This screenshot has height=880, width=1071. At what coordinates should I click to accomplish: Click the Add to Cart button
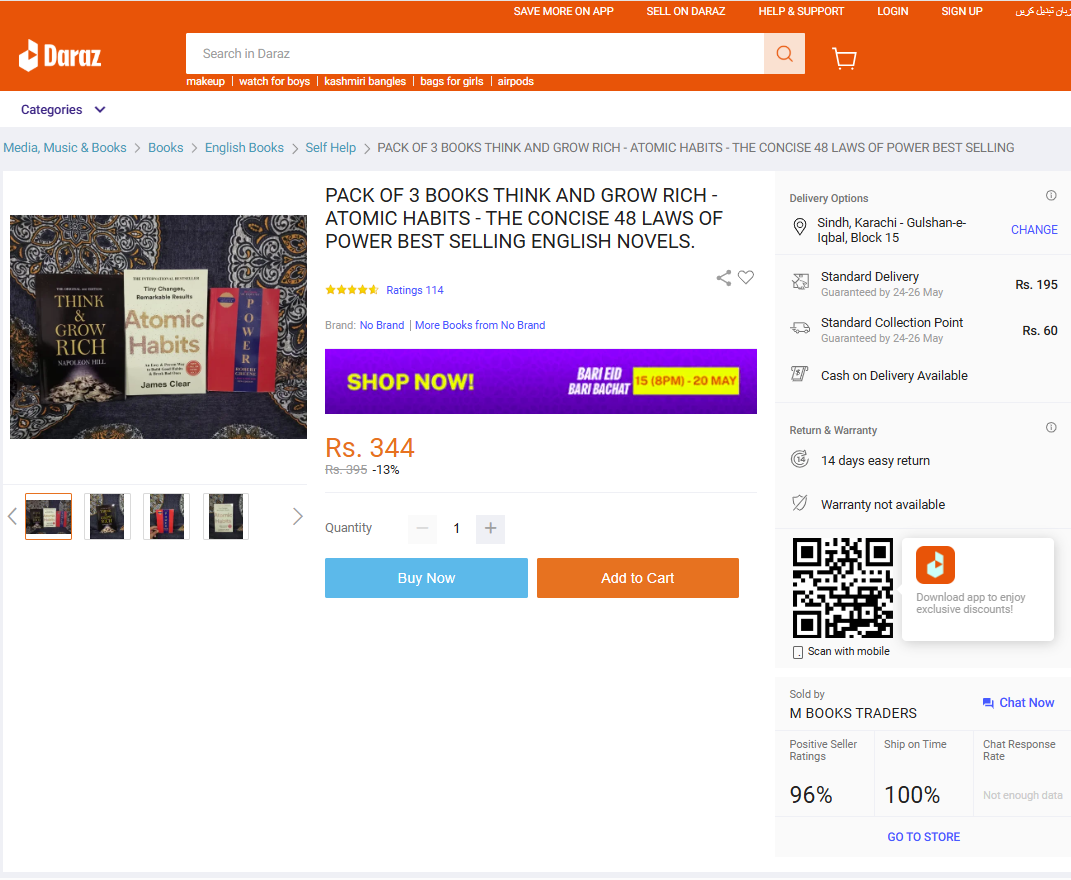[637, 578]
